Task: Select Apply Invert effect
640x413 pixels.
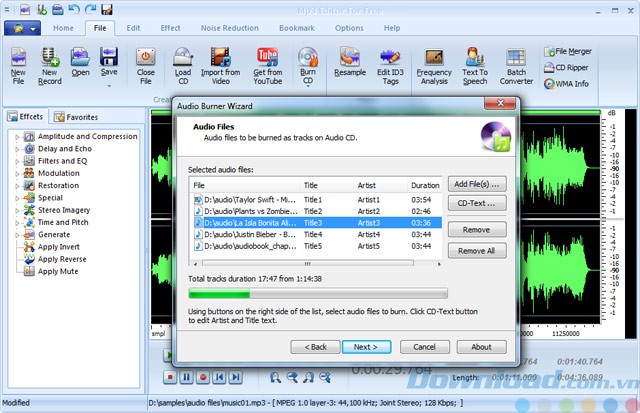Action: [x=58, y=247]
